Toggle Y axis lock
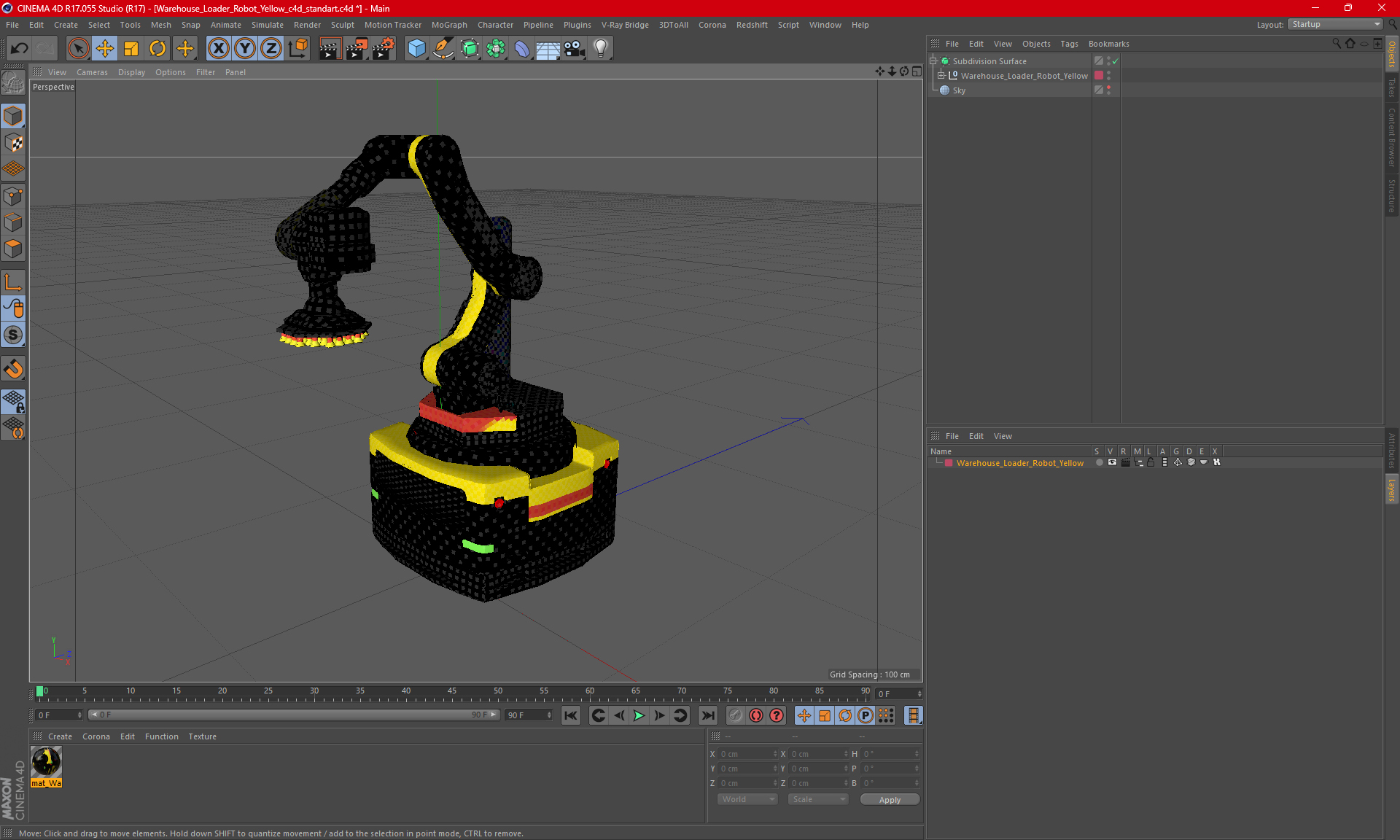This screenshot has height=840, width=1400. coord(245,49)
